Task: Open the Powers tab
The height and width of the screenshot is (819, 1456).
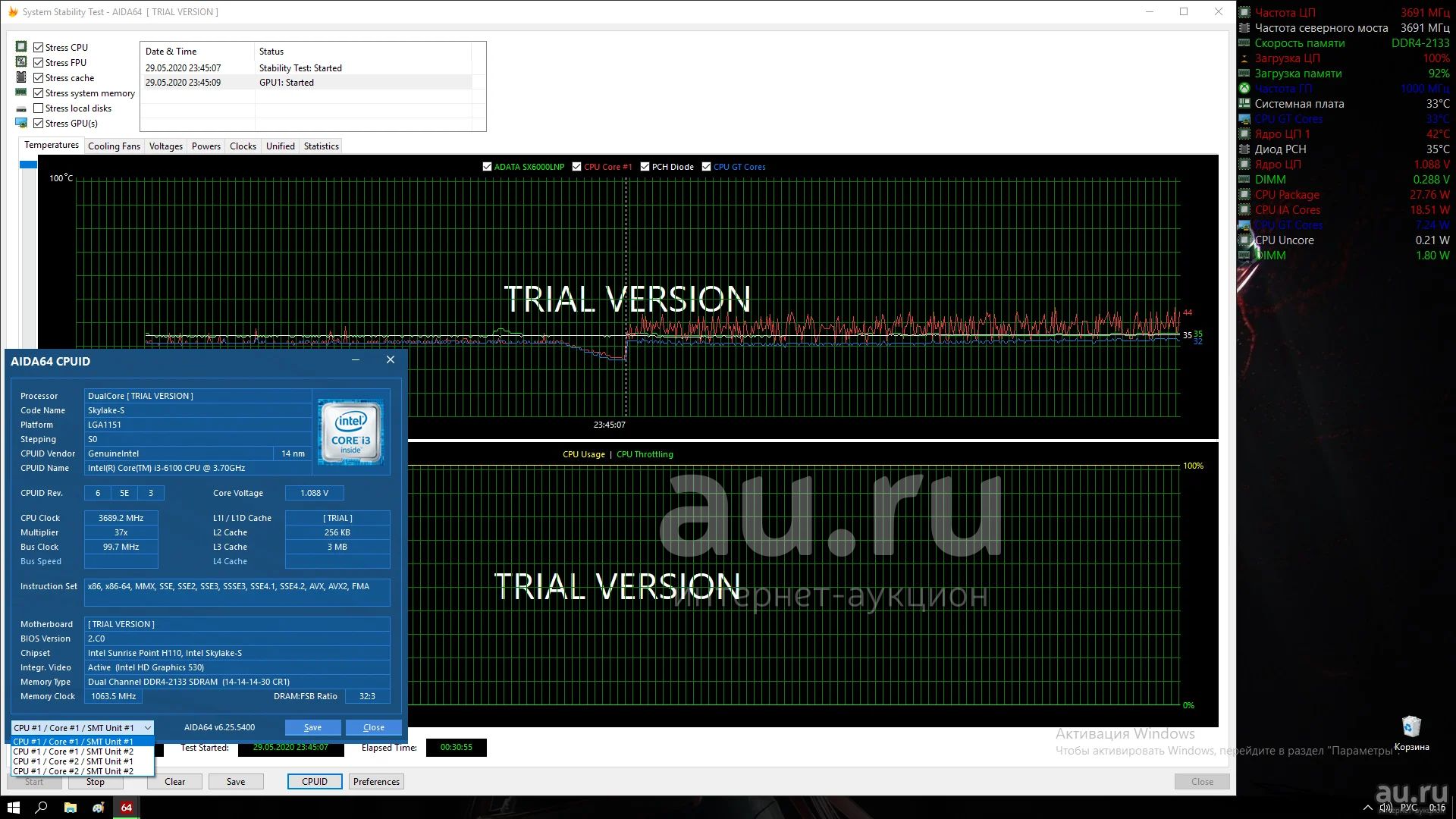Action: point(206,146)
